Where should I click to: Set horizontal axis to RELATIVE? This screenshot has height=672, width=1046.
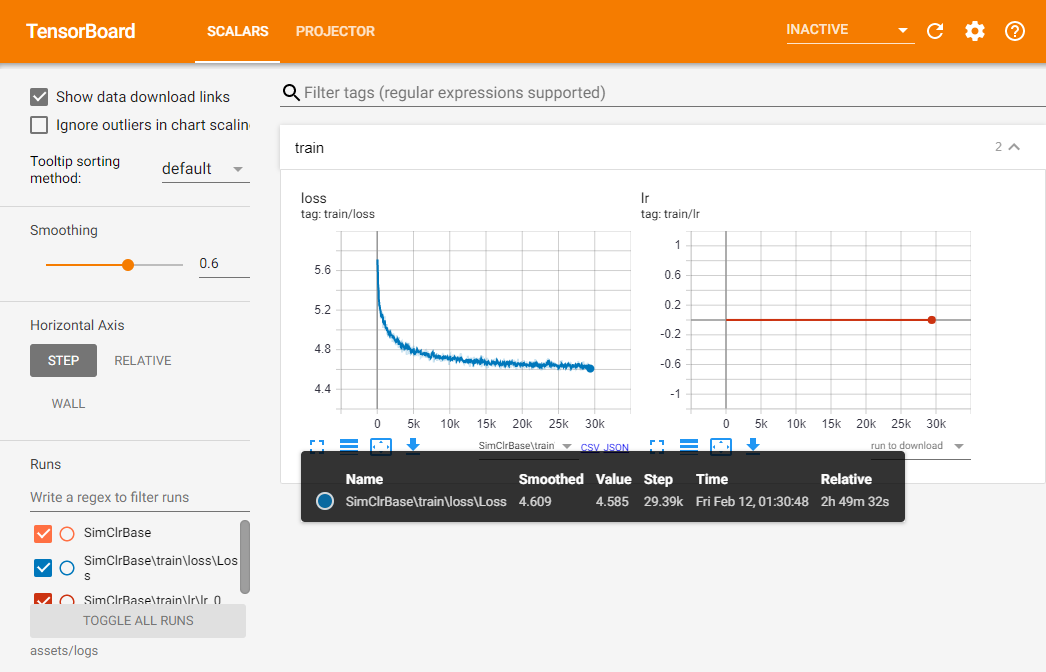143,360
